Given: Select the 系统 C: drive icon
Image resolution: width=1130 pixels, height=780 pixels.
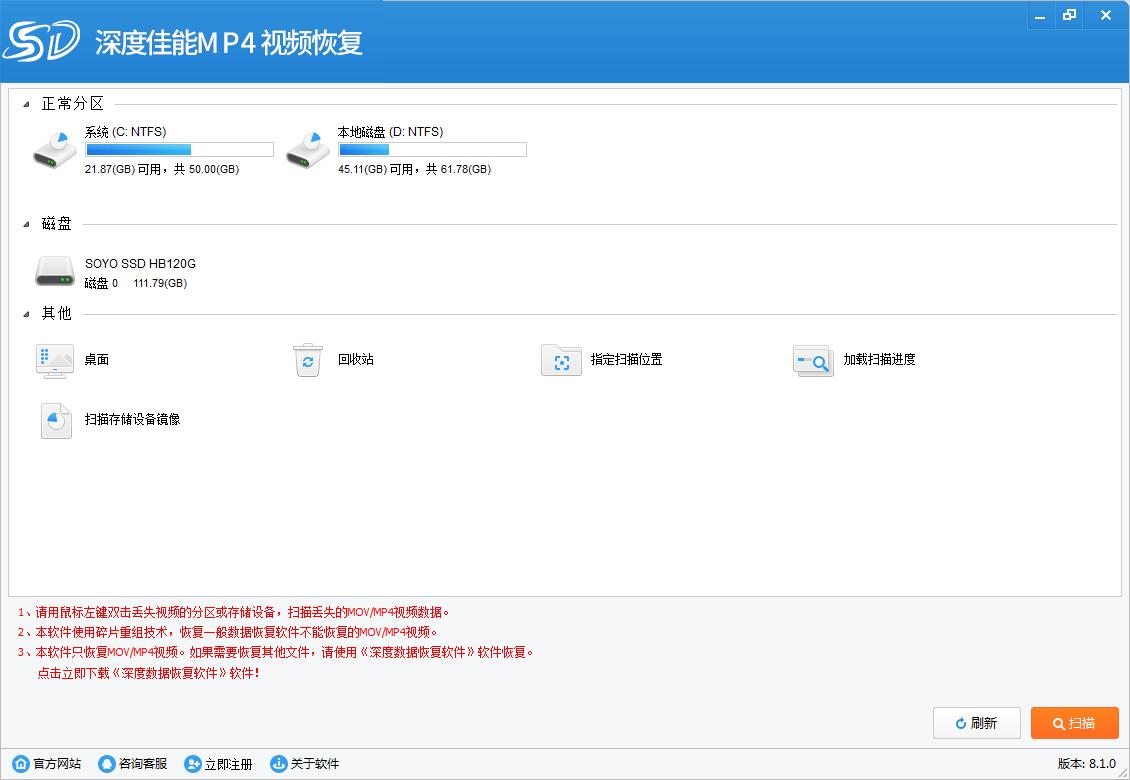Looking at the screenshot, I should (x=55, y=149).
